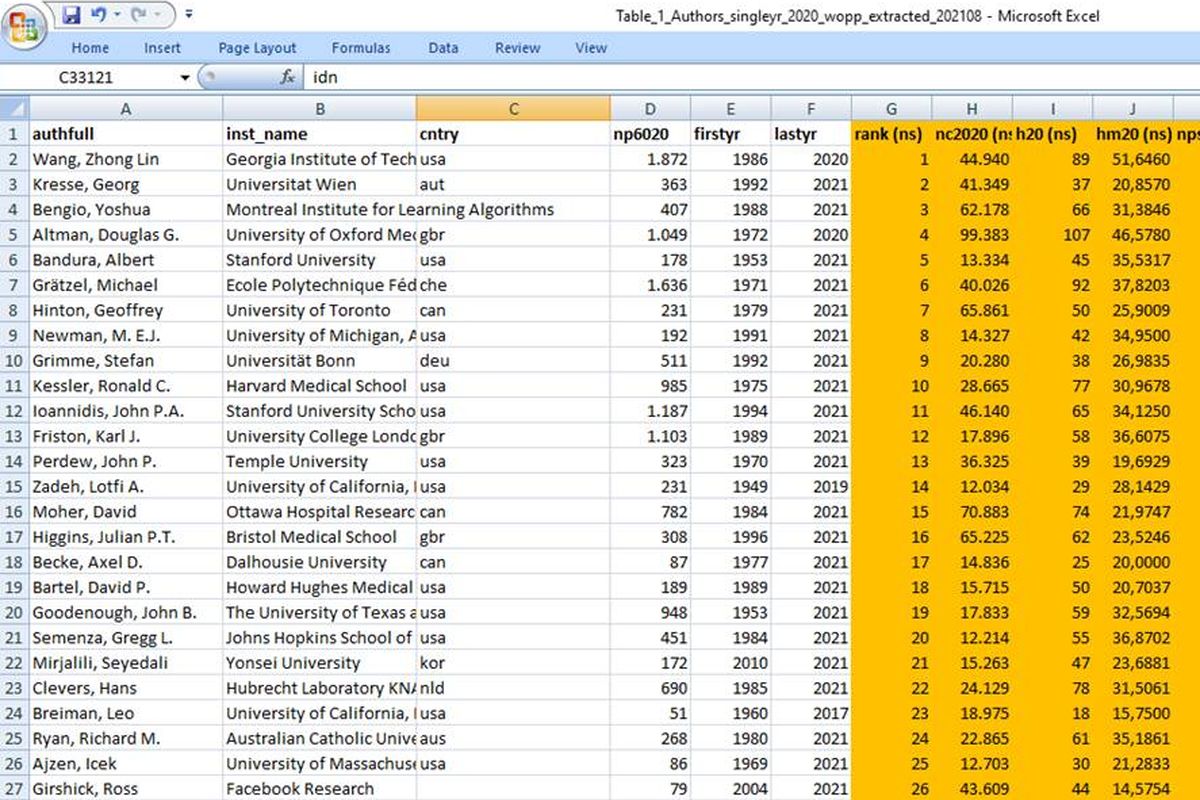Viewport: 1200px width, 800px height.
Task: Switch to the Review ribbon tab
Action: [517, 48]
